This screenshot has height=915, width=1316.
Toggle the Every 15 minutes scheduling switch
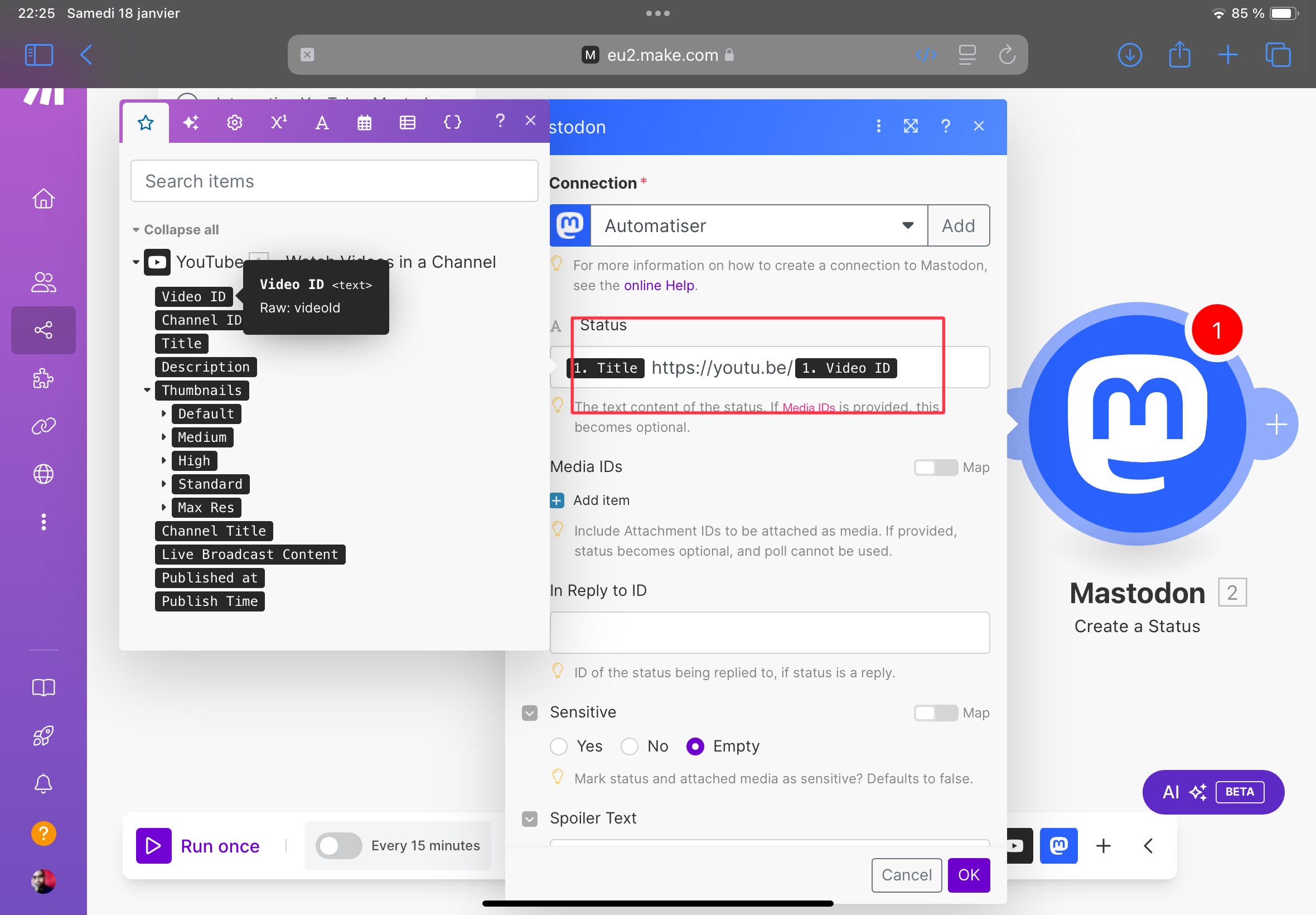point(338,846)
